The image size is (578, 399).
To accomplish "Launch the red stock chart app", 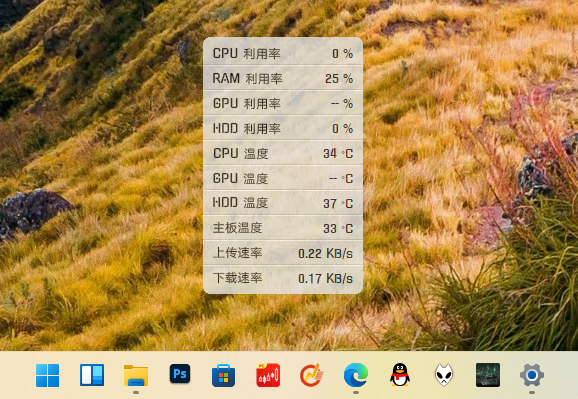I will [268, 375].
